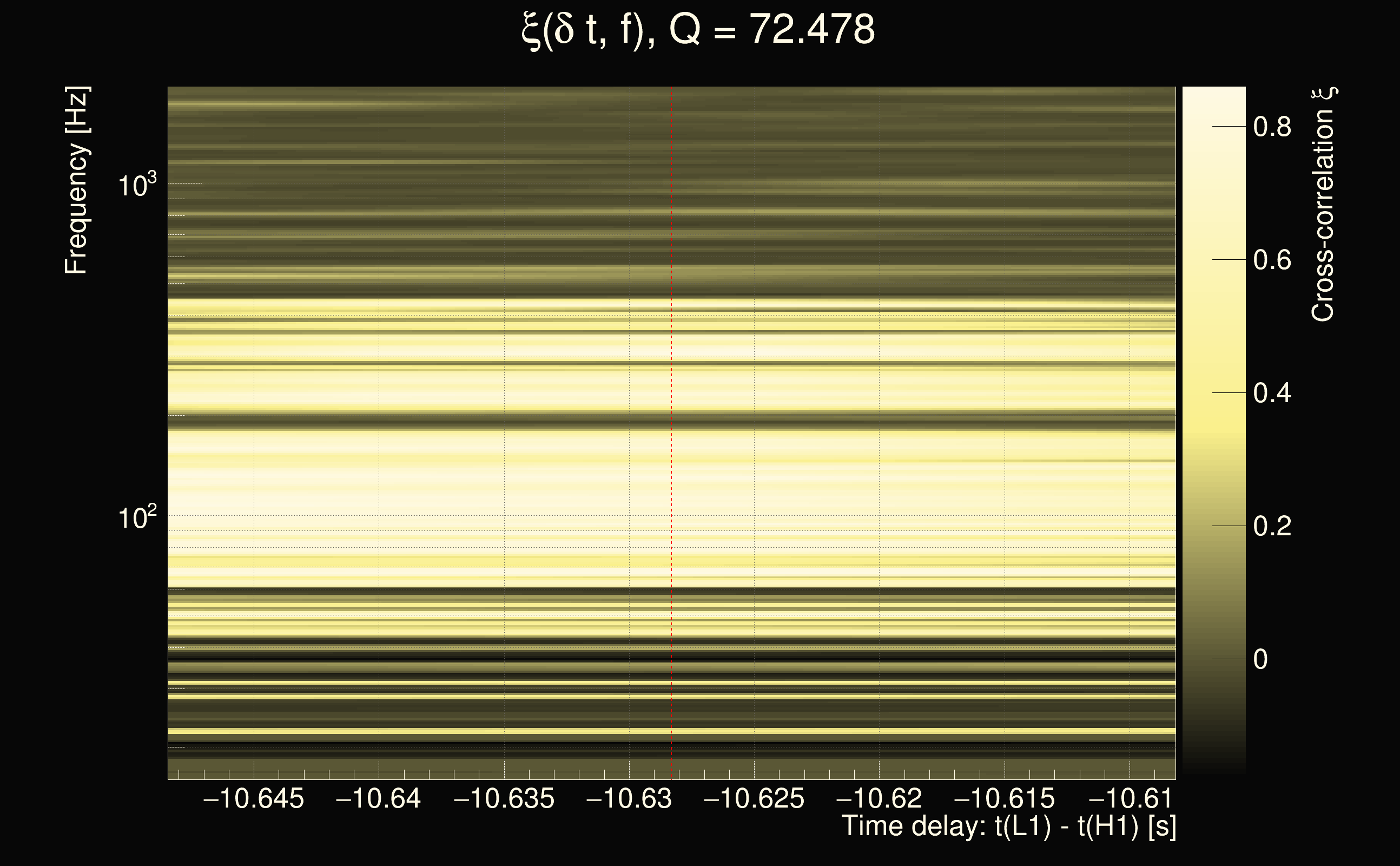Click the plot title showing Q = 72.478

pos(698,30)
